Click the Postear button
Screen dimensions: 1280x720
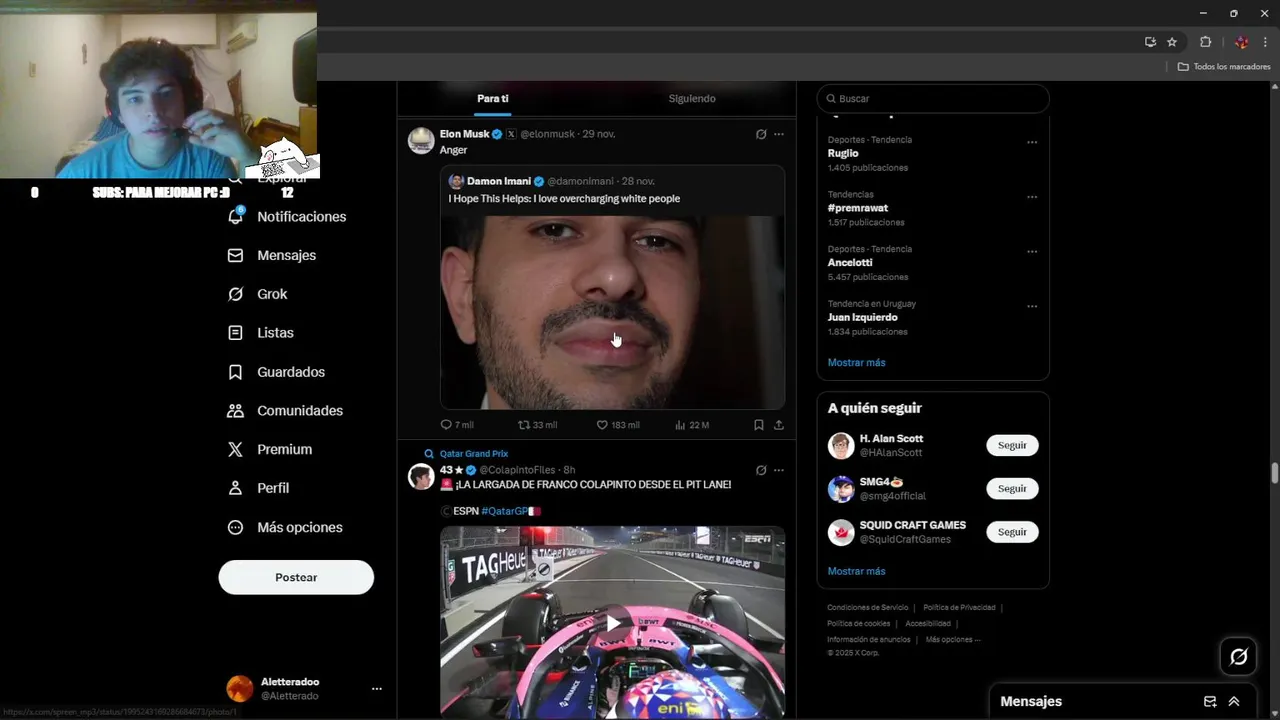(x=296, y=577)
